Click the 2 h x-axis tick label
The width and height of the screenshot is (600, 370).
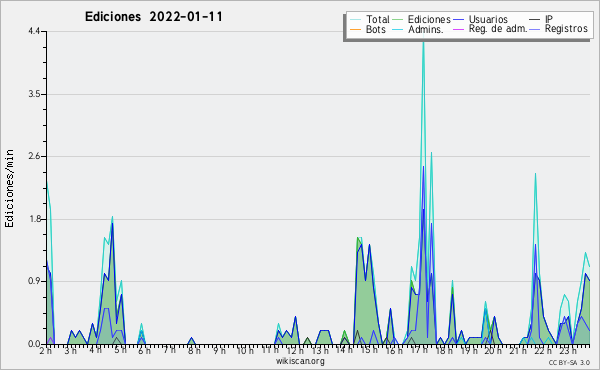coord(45,351)
